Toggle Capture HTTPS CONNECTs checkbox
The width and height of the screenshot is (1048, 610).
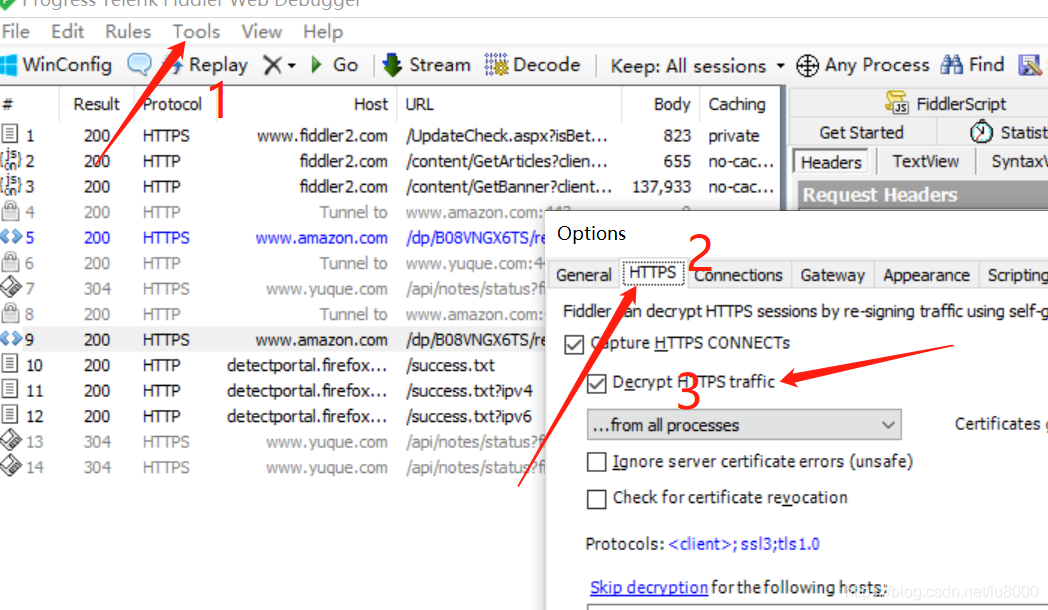point(573,344)
